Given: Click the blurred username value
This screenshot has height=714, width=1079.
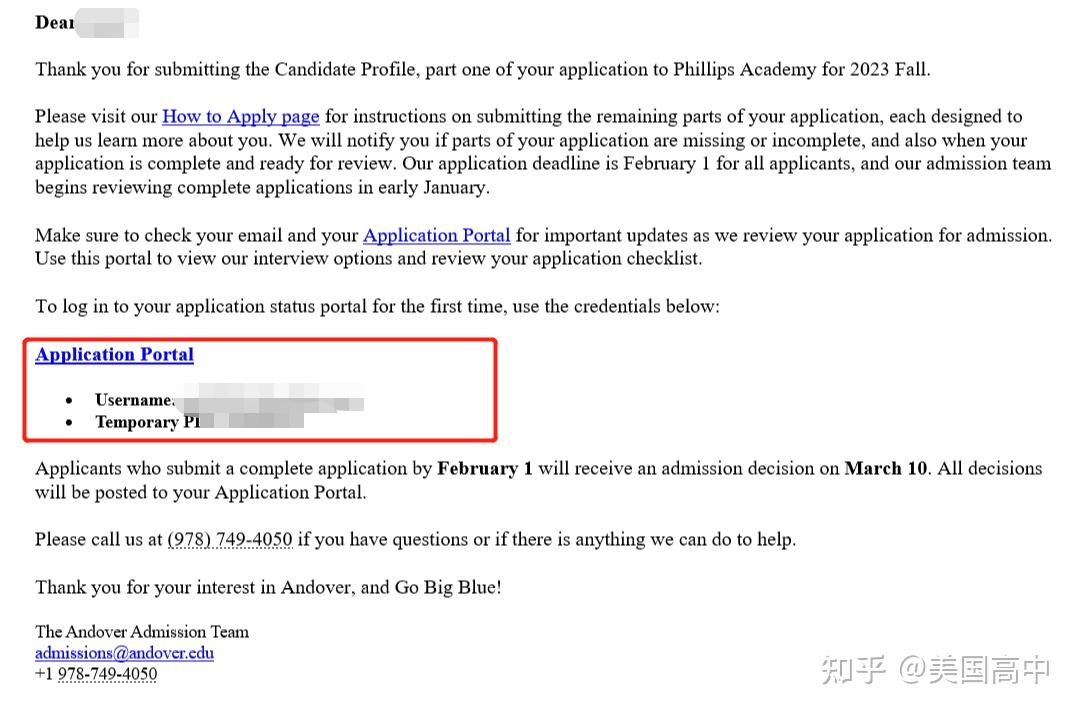Looking at the screenshot, I should point(270,397).
